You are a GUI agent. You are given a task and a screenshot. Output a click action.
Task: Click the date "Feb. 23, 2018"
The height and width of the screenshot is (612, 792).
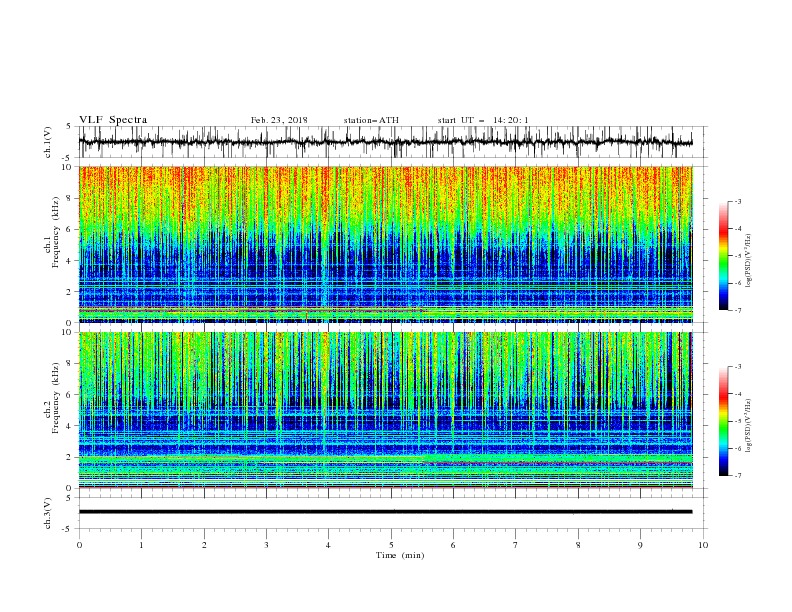pyautogui.click(x=279, y=120)
